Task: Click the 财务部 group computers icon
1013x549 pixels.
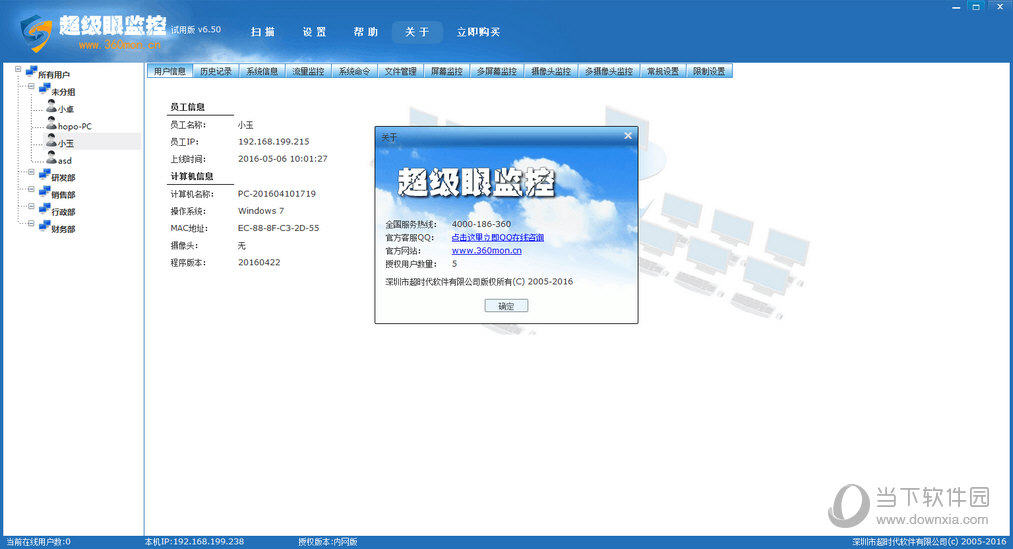Action: click(x=45, y=226)
